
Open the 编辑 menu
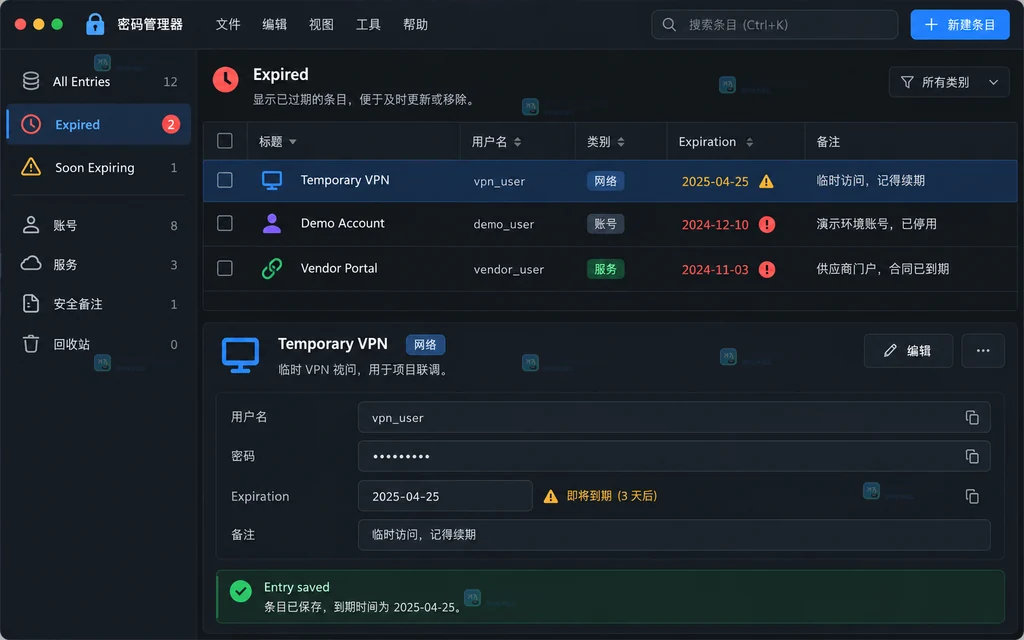click(274, 25)
